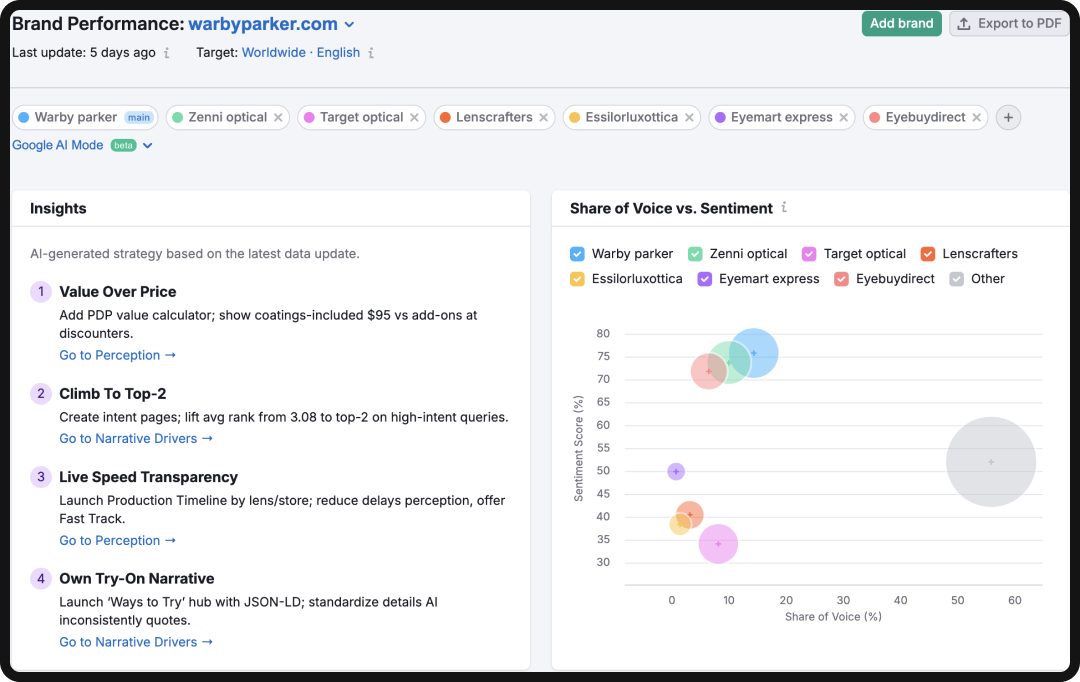Image resolution: width=1080 pixels, height=682 pixels.
Task: Remove the Eyebuydirect brand chip
Action: pyautogui.click(x=977, y=117)
